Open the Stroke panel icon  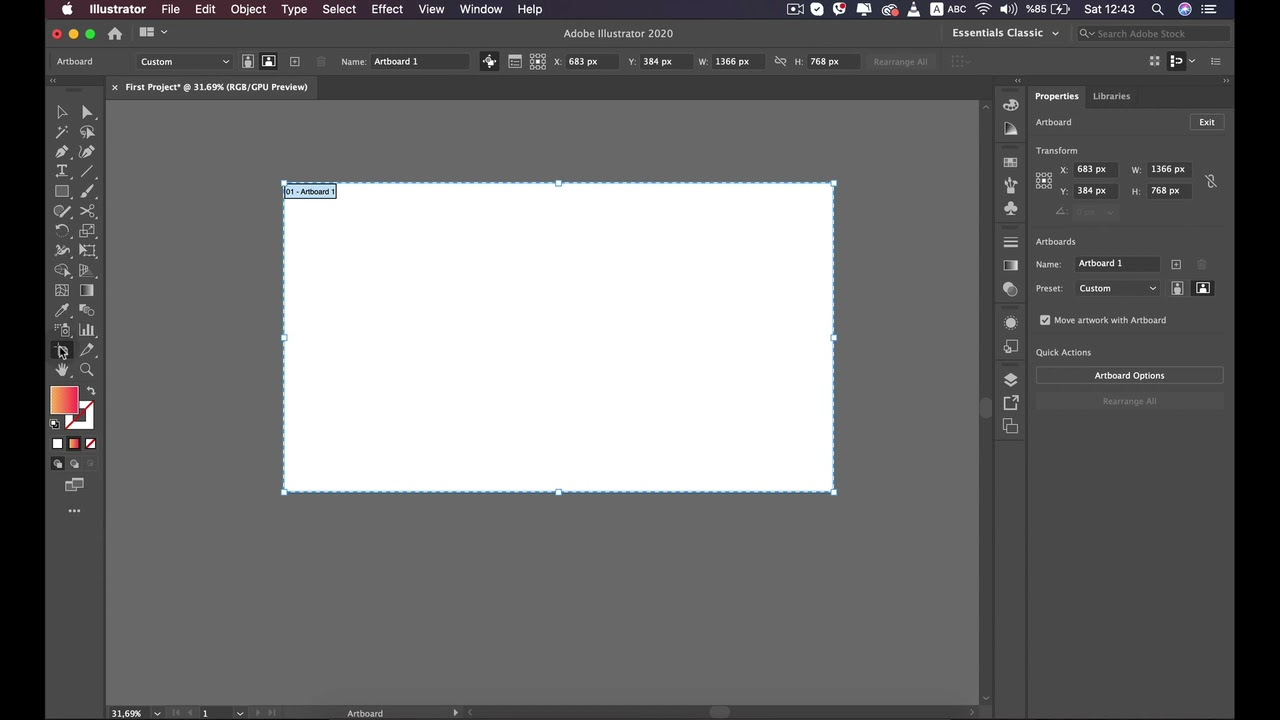click(1011, 243)
